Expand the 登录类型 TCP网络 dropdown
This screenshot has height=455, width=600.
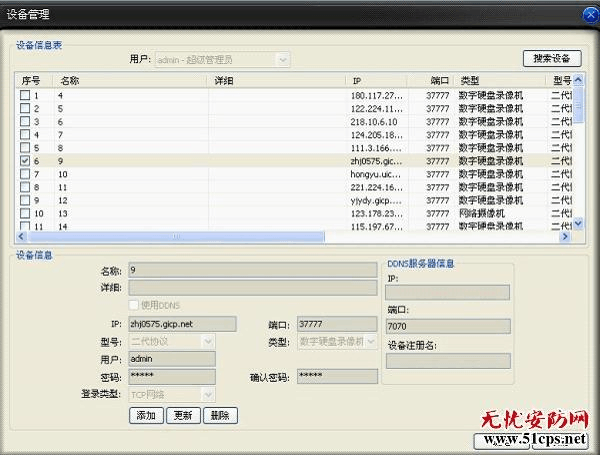point(208,395)
